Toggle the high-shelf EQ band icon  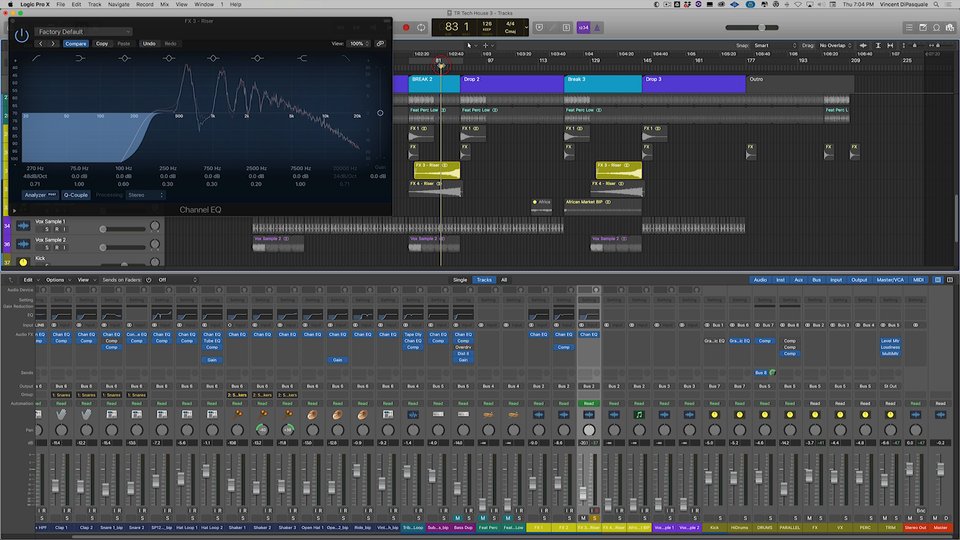click(302, 58)
